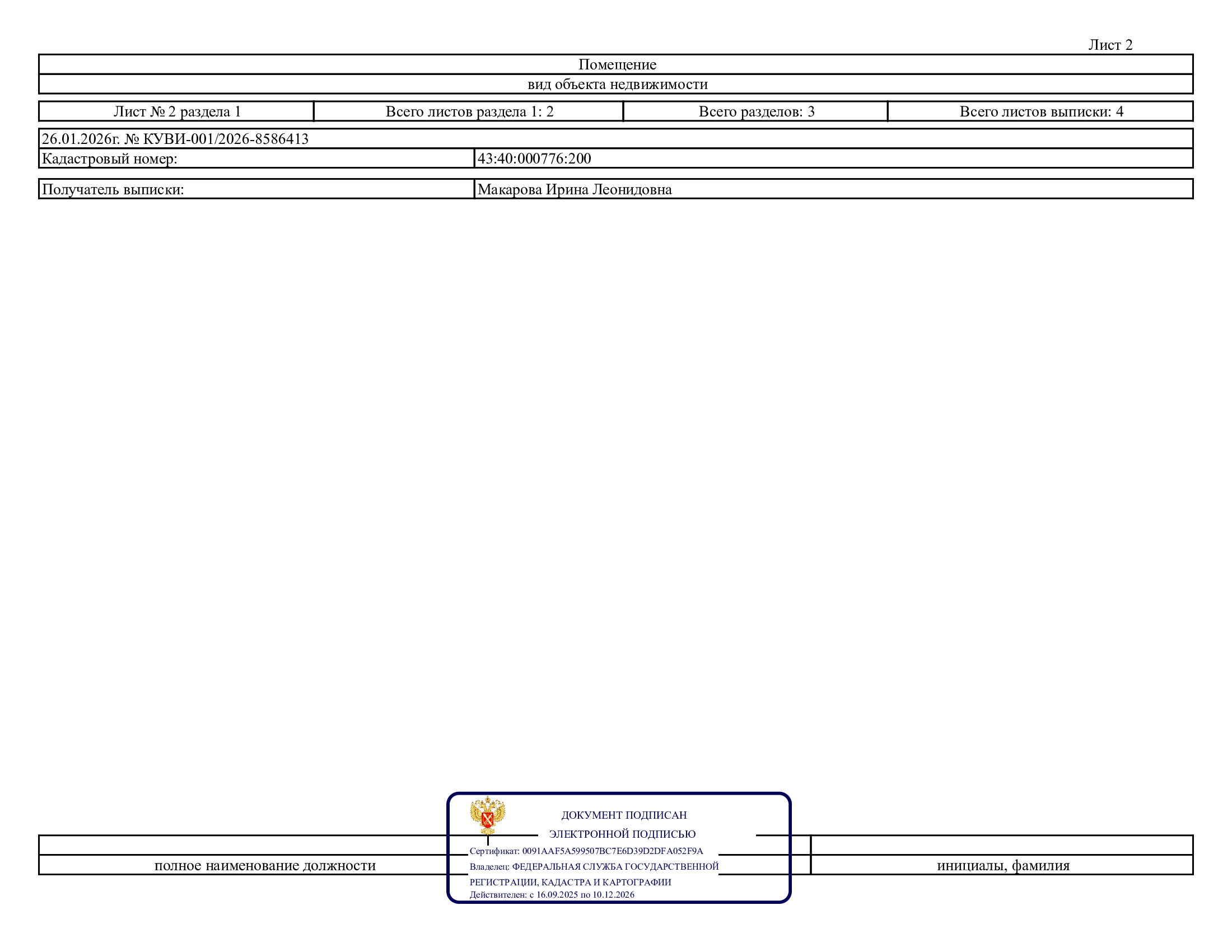The width and height of the screenshot is (1232, 952).
Task: Click the 'ДОКУМЕНТ ПОДПИСАН' stamp title
Action: point(624,815)
